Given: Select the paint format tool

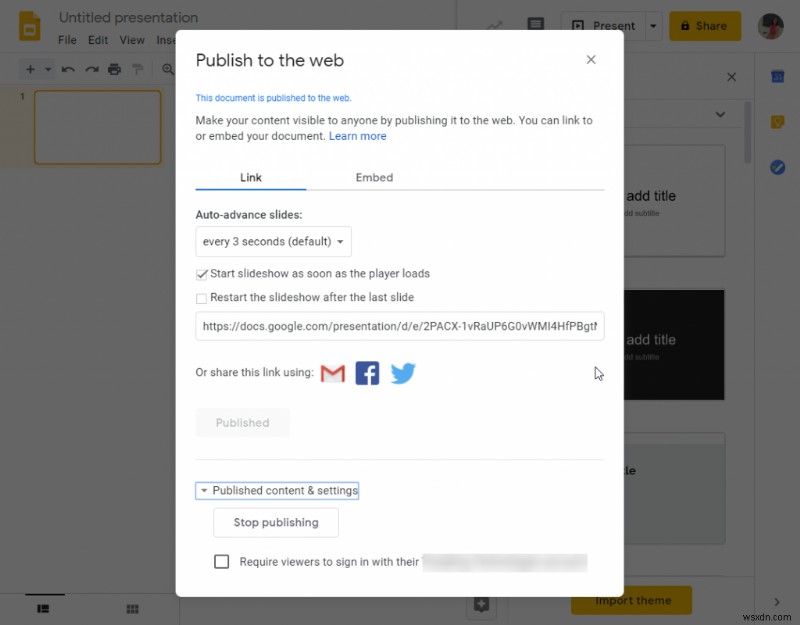Looking at the screenshot, I should (137, 69).
